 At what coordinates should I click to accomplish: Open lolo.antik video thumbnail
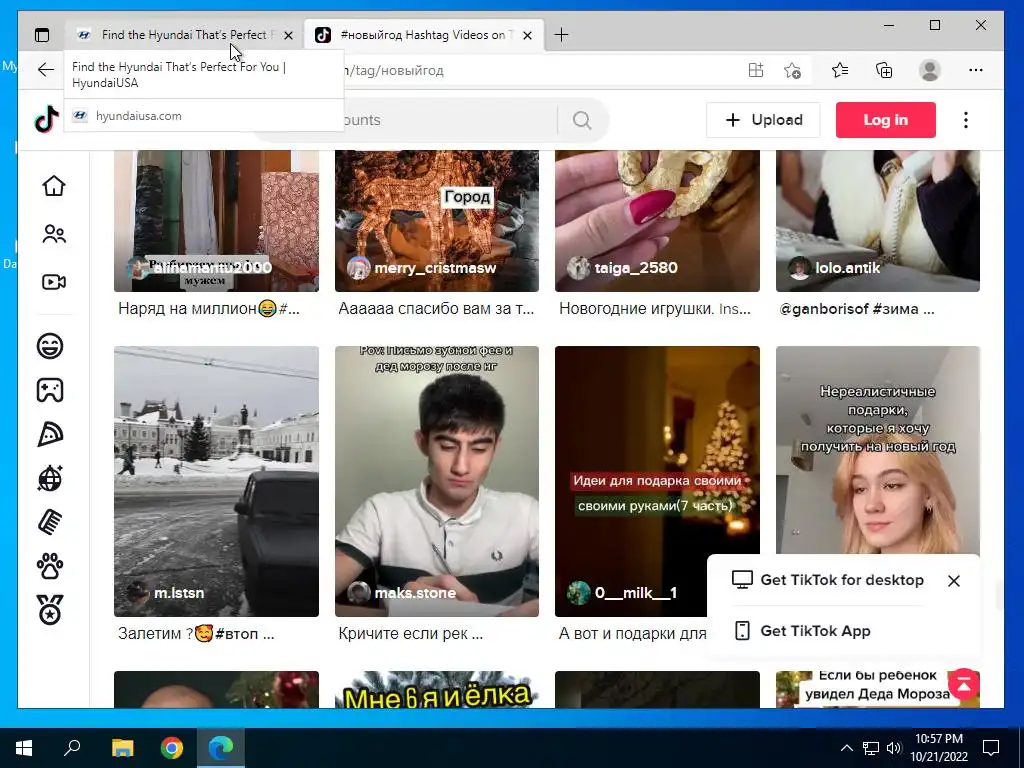coord(878,221)
